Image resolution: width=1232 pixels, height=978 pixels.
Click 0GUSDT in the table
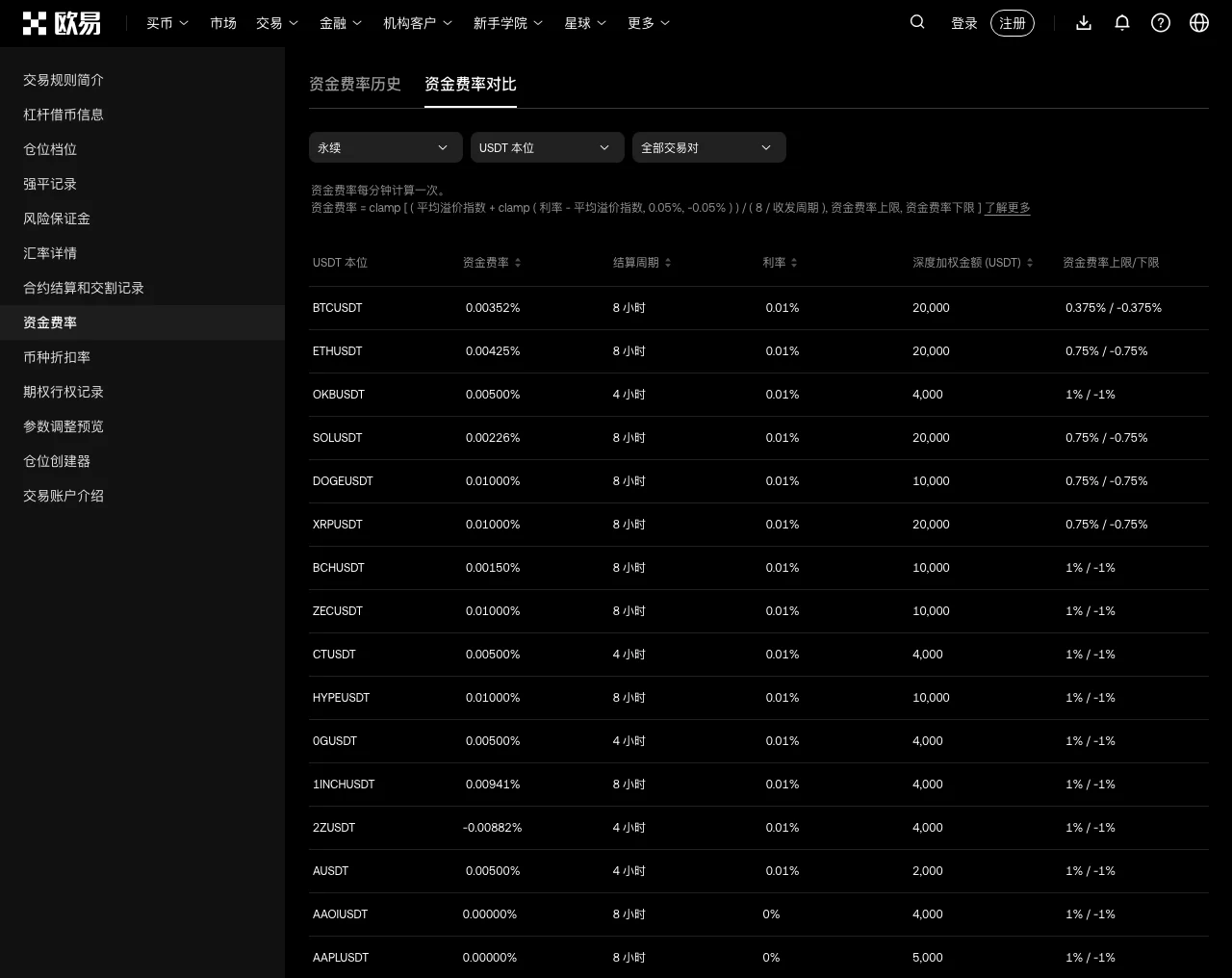pyautogui.click(x=335, y=741)
